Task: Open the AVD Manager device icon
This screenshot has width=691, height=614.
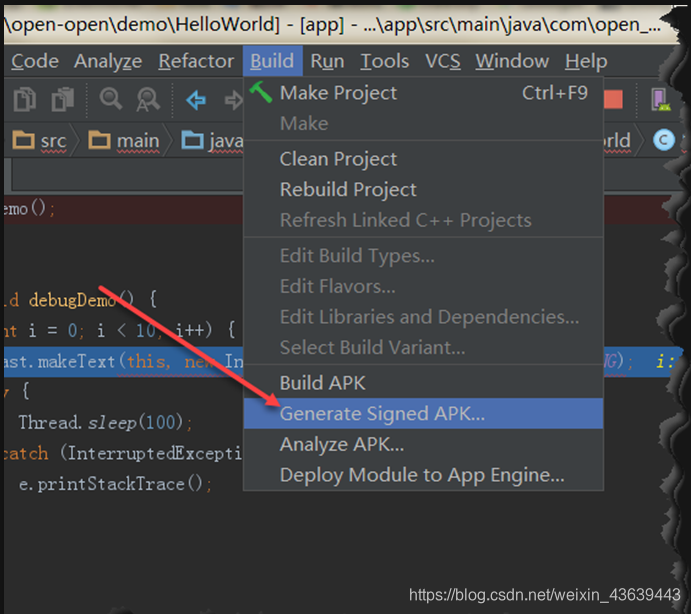Action: pos(660,99)
